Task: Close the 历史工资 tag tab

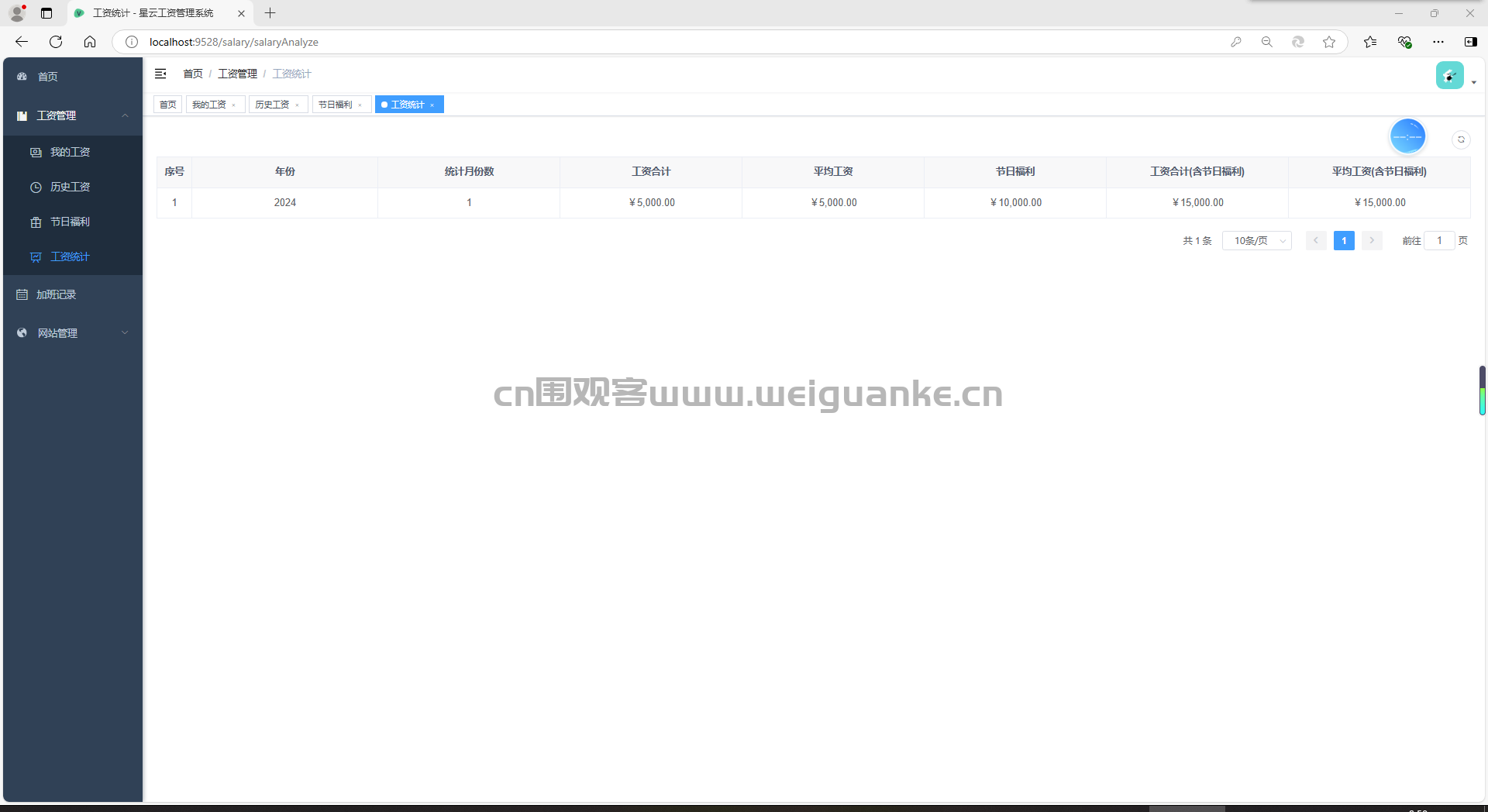Action: pos(297,105)
